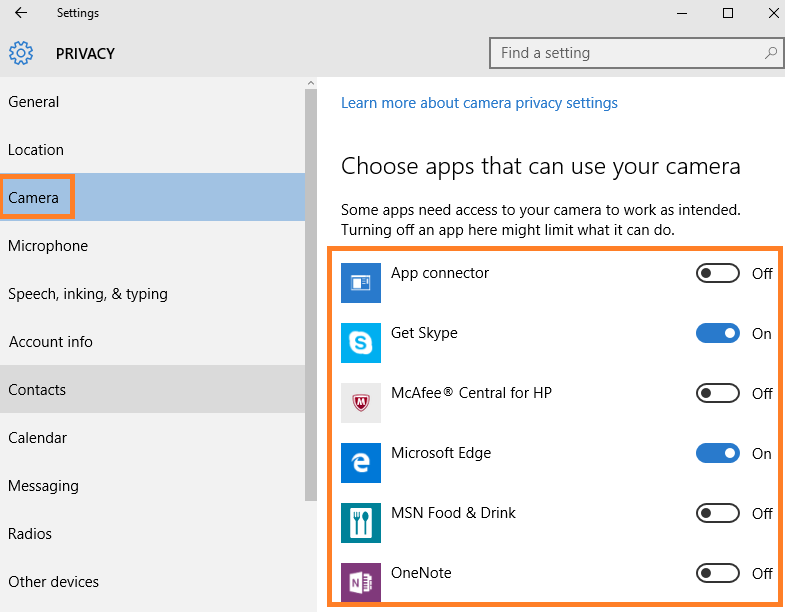The width and height of the screenshot is (785, 612).
Task: Click the OneNote label
Action: pyautogui.click(x=421, y=572)
